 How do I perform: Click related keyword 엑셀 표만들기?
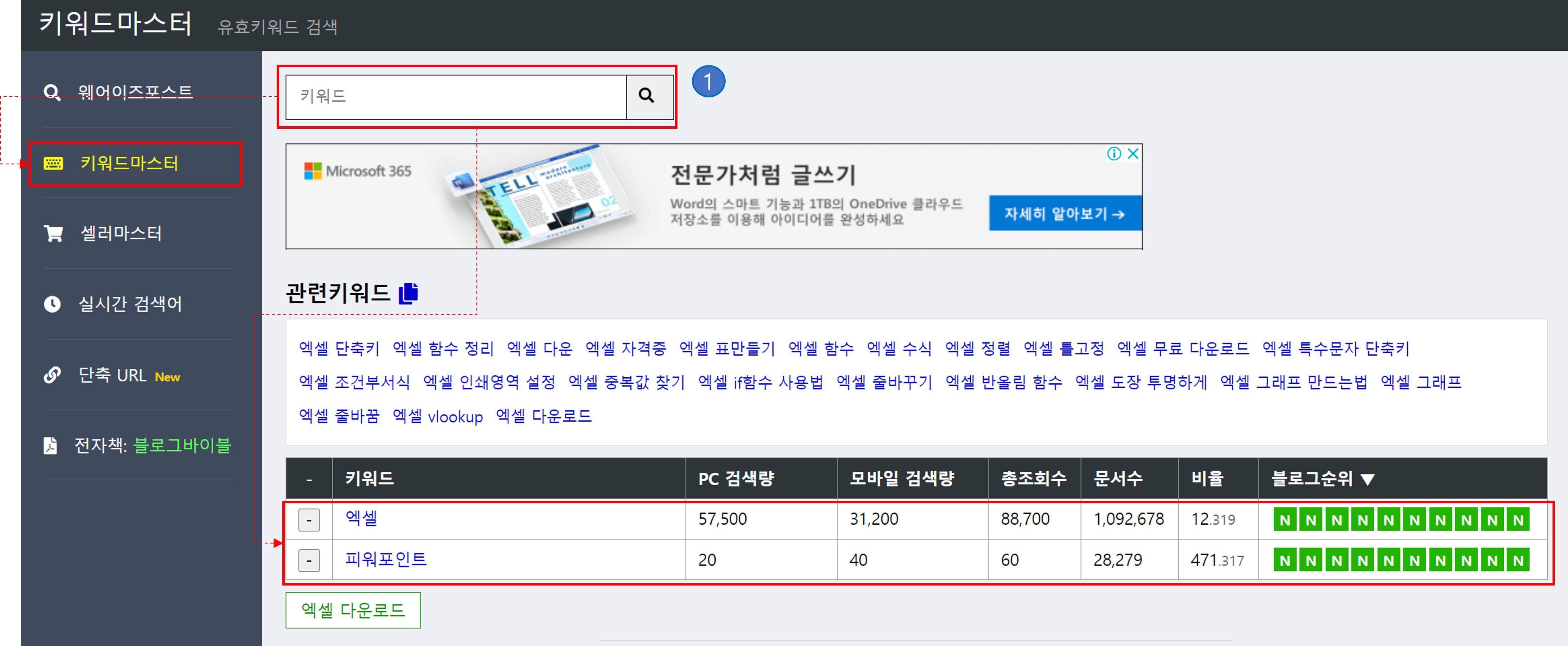[727, 348]
